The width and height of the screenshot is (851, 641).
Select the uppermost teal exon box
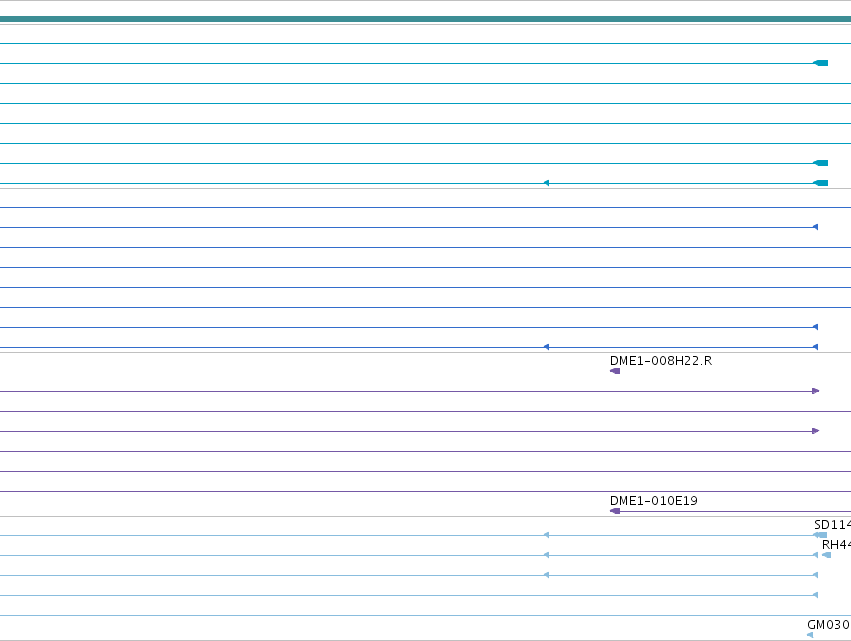821,64
